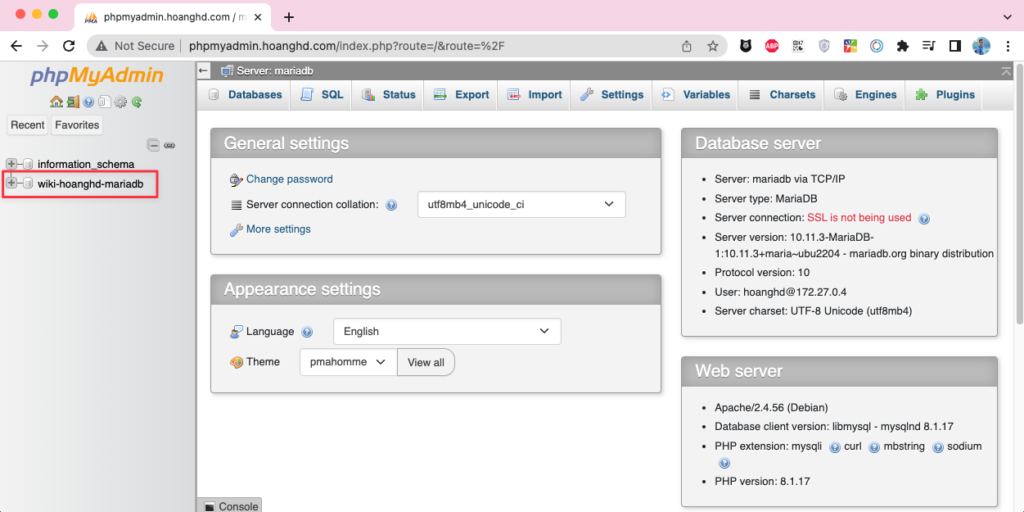
Task: Go to the Export tab
Action: coord(460,95)
